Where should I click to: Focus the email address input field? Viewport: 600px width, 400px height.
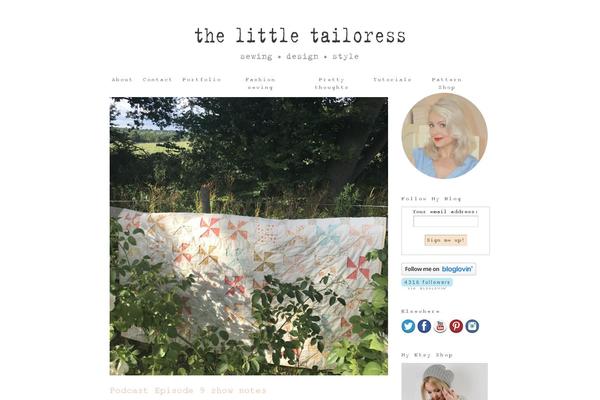pyautogui.click(x=445, y=221)
